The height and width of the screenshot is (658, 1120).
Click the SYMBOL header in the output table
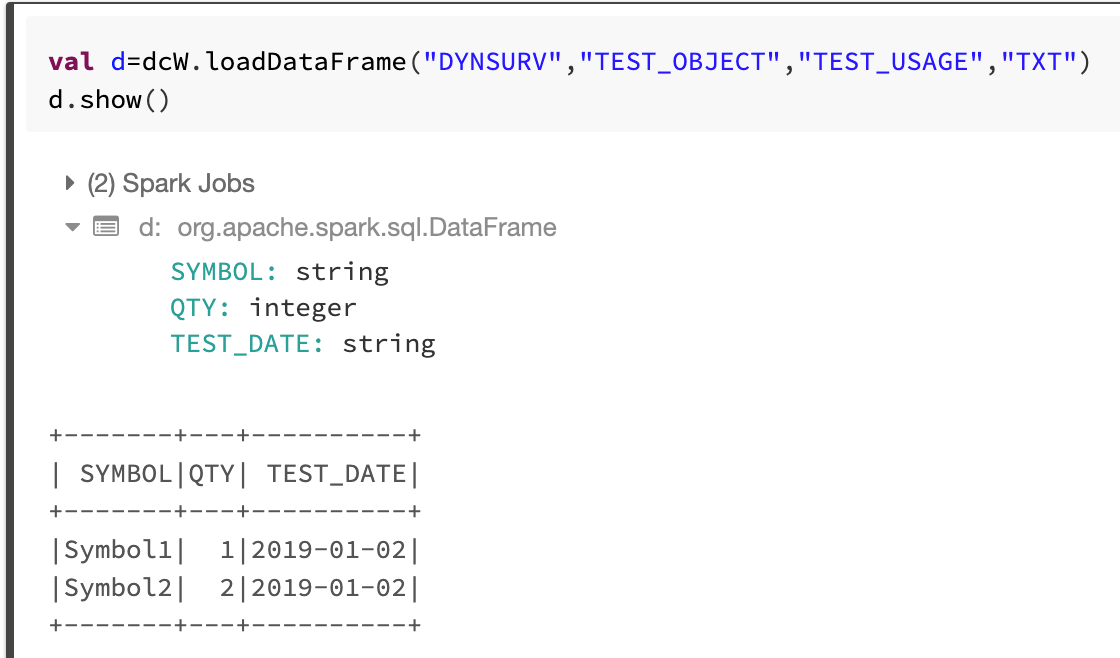[x=126, y=473]
